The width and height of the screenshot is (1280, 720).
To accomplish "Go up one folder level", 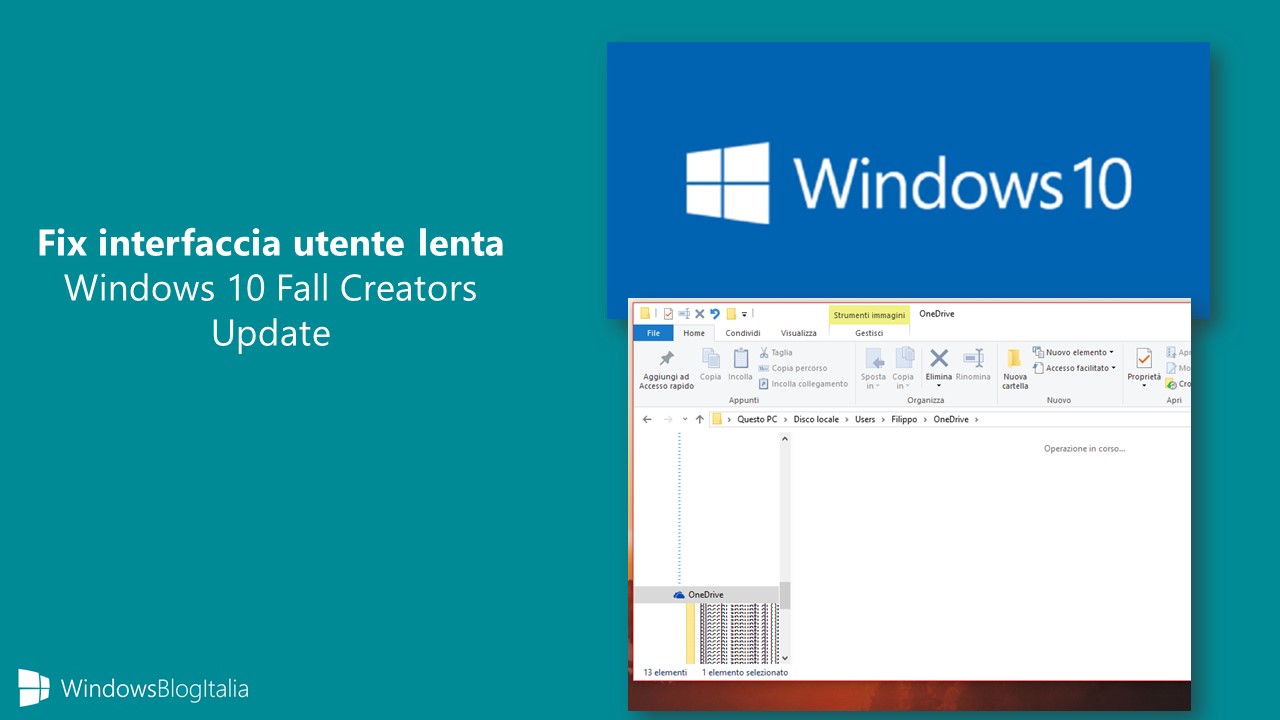I will [x=700, y=419].
